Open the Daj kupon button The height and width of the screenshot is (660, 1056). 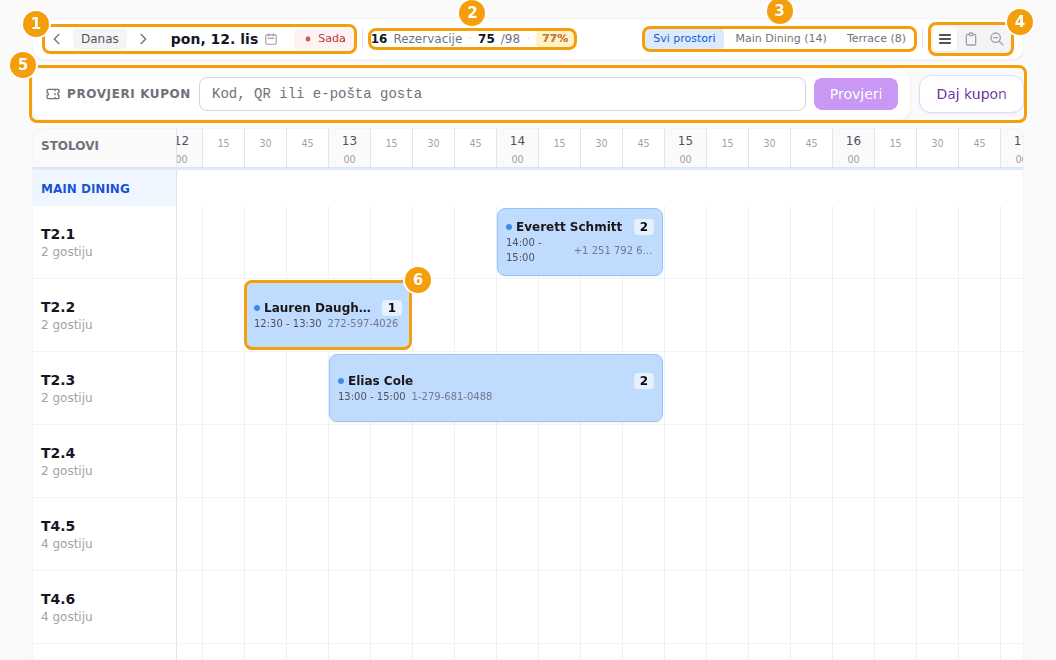point(971,94)
